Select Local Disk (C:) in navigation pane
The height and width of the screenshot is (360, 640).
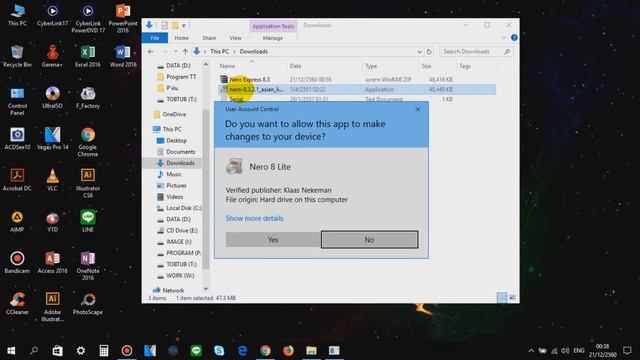click(184, 208)
